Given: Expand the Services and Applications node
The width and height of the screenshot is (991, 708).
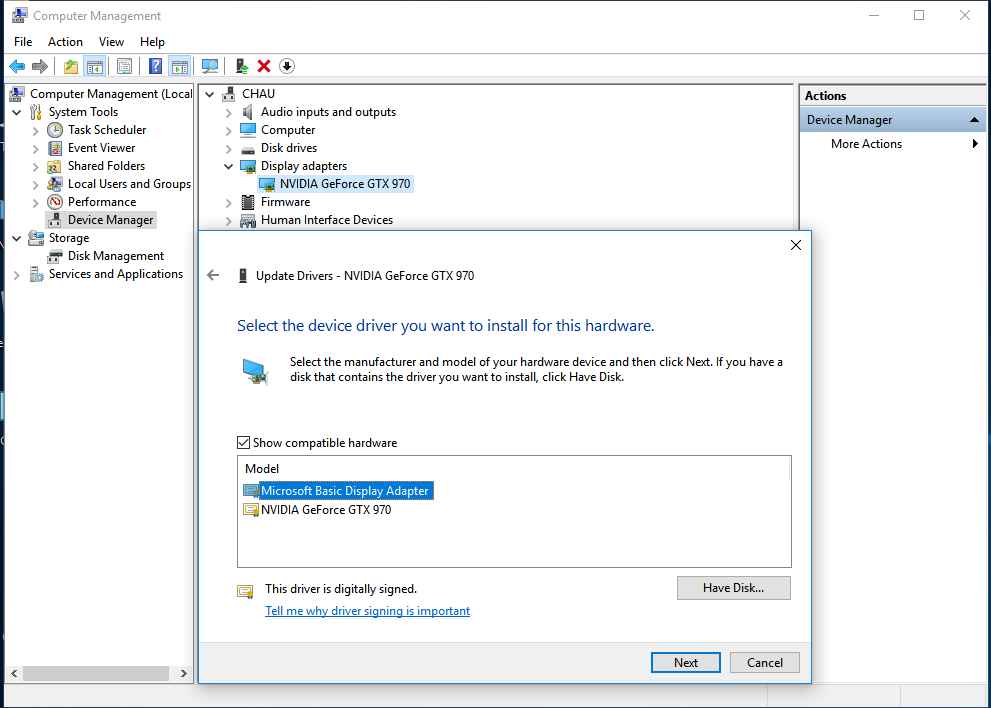Looking at the screenshot, I should [16, 274].
